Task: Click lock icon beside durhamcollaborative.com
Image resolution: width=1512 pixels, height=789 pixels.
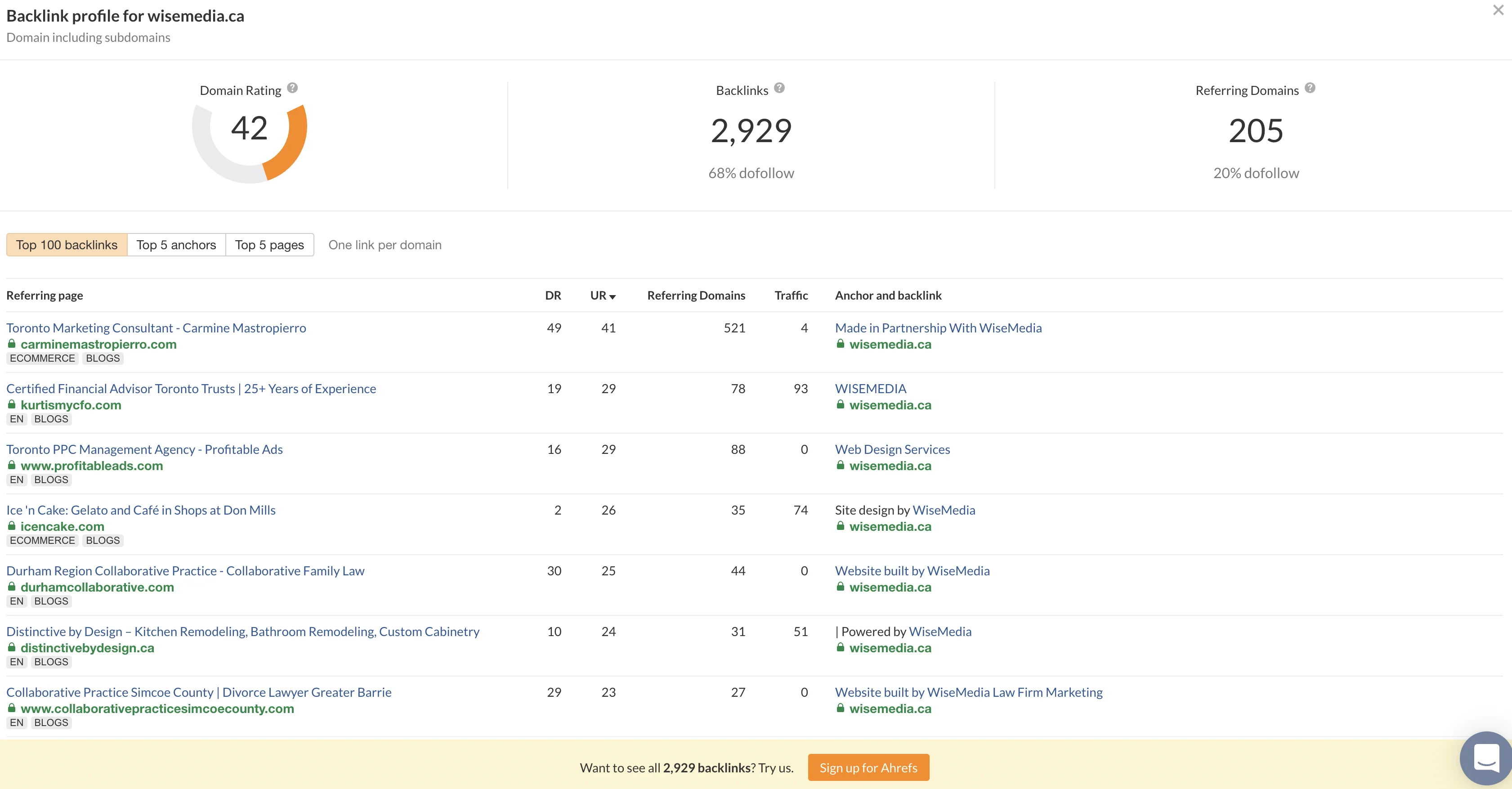Action: click(11, 587)
